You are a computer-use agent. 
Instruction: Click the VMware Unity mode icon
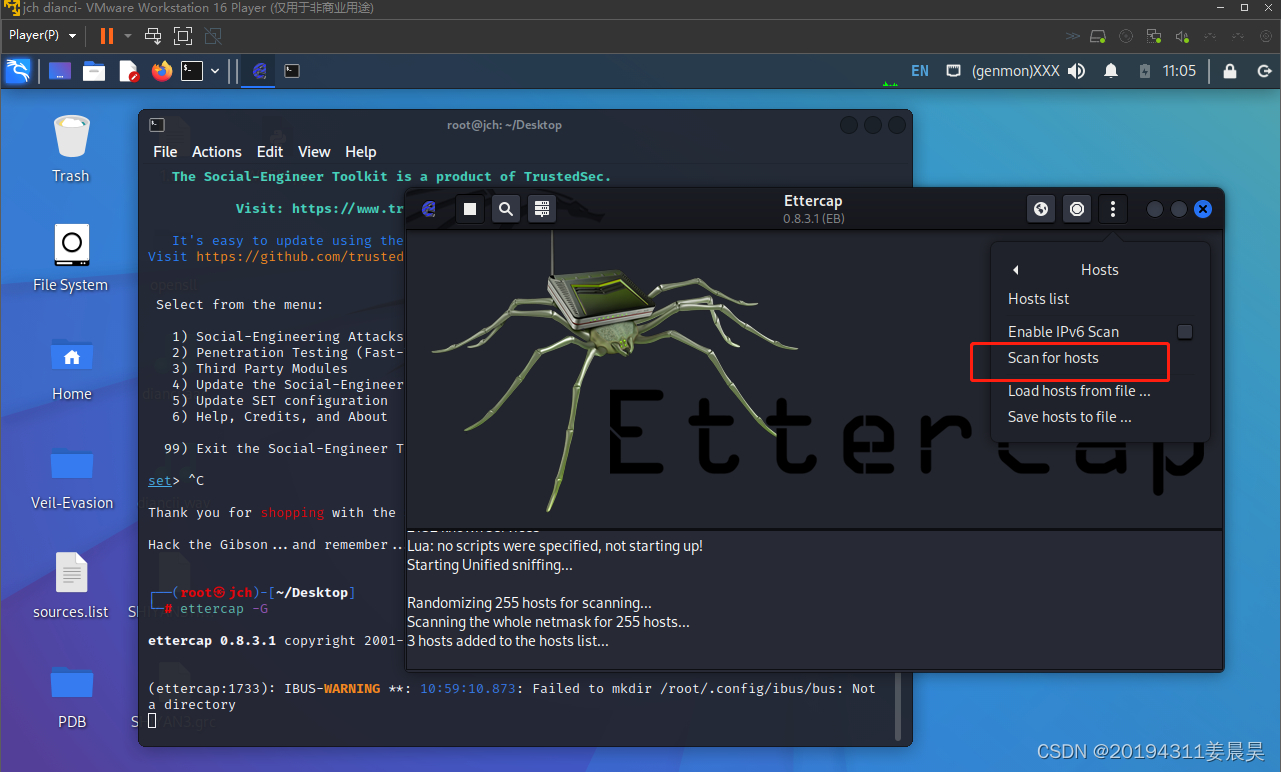pyautogui.click(x=213, y=36)
